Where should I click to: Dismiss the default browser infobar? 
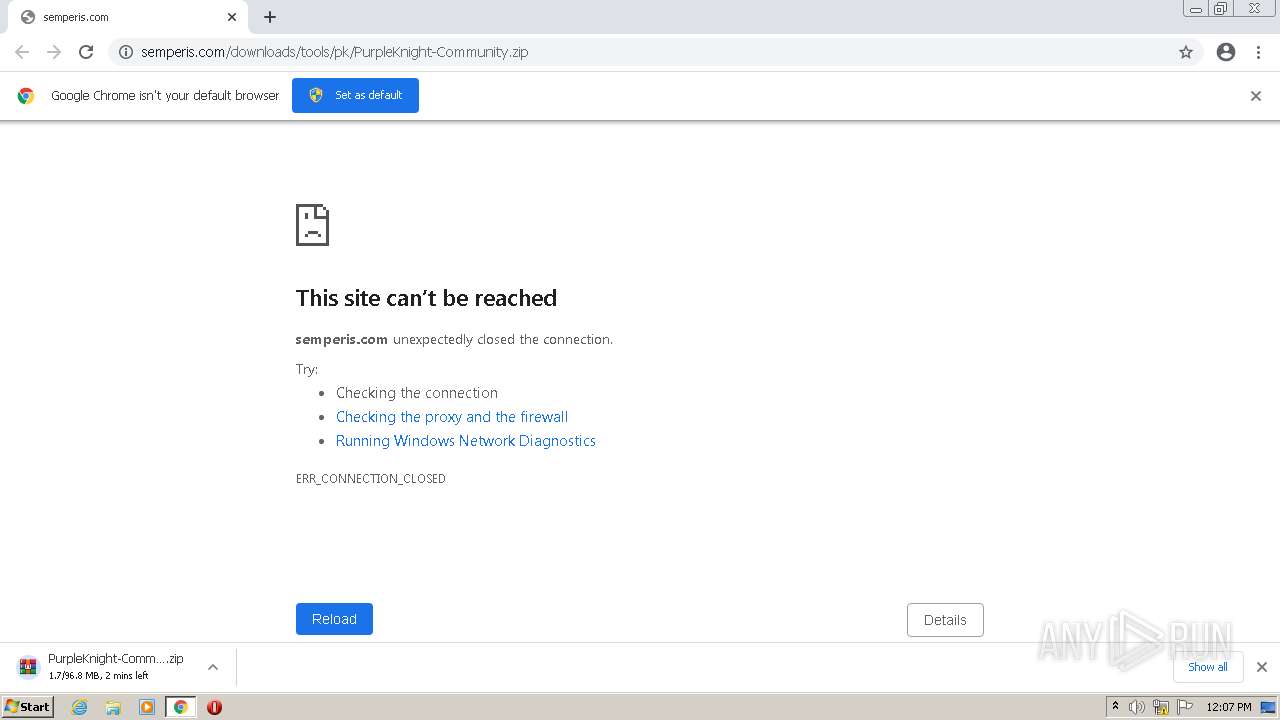pos(1256,96)
